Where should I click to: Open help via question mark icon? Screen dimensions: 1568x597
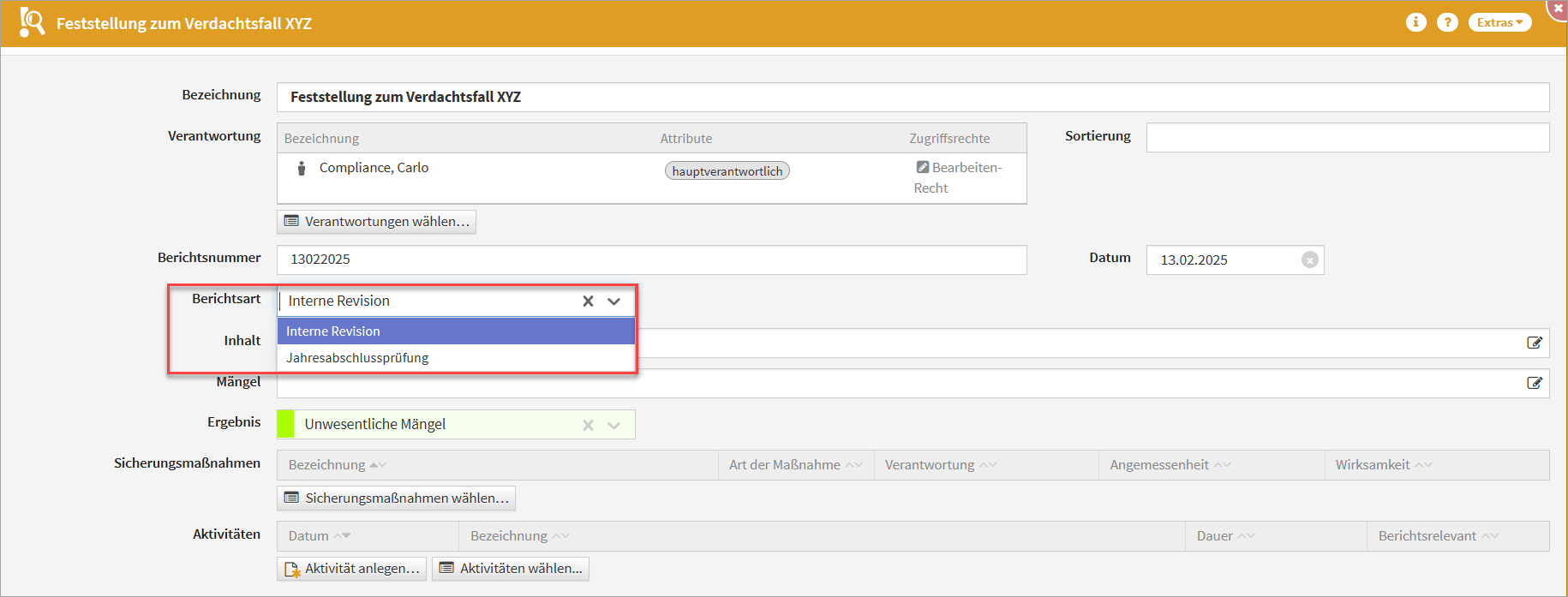coord(1447,22)
